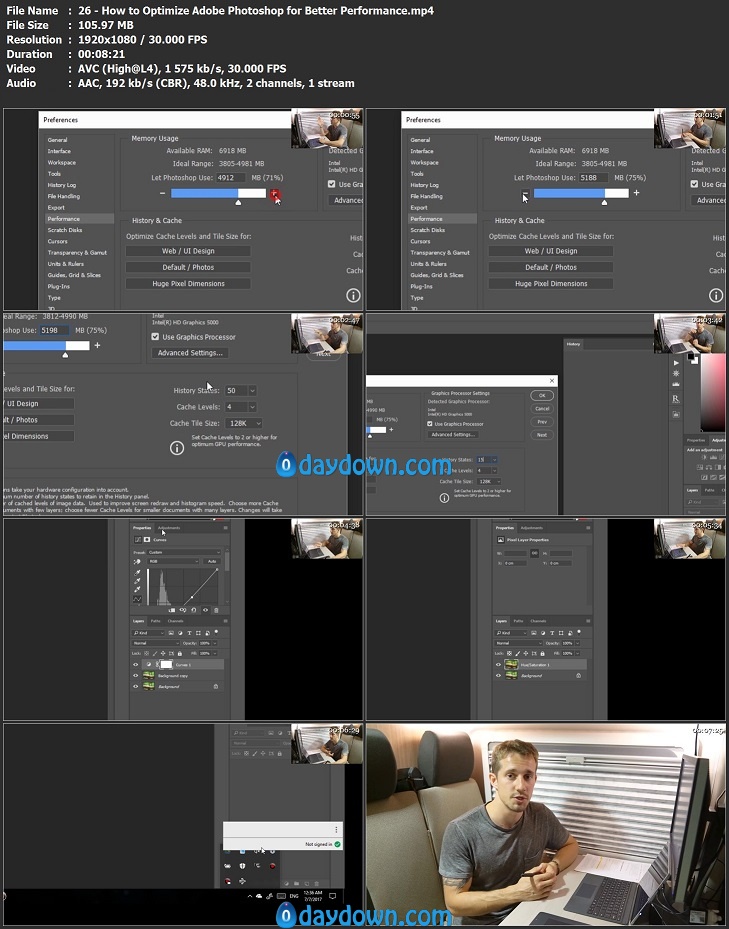Image resolution: width=729 pixels, height=929 pixels.
Task: Expand the hidden icons chevron in the Windows taskbar
Action: [x=250, y=896]
